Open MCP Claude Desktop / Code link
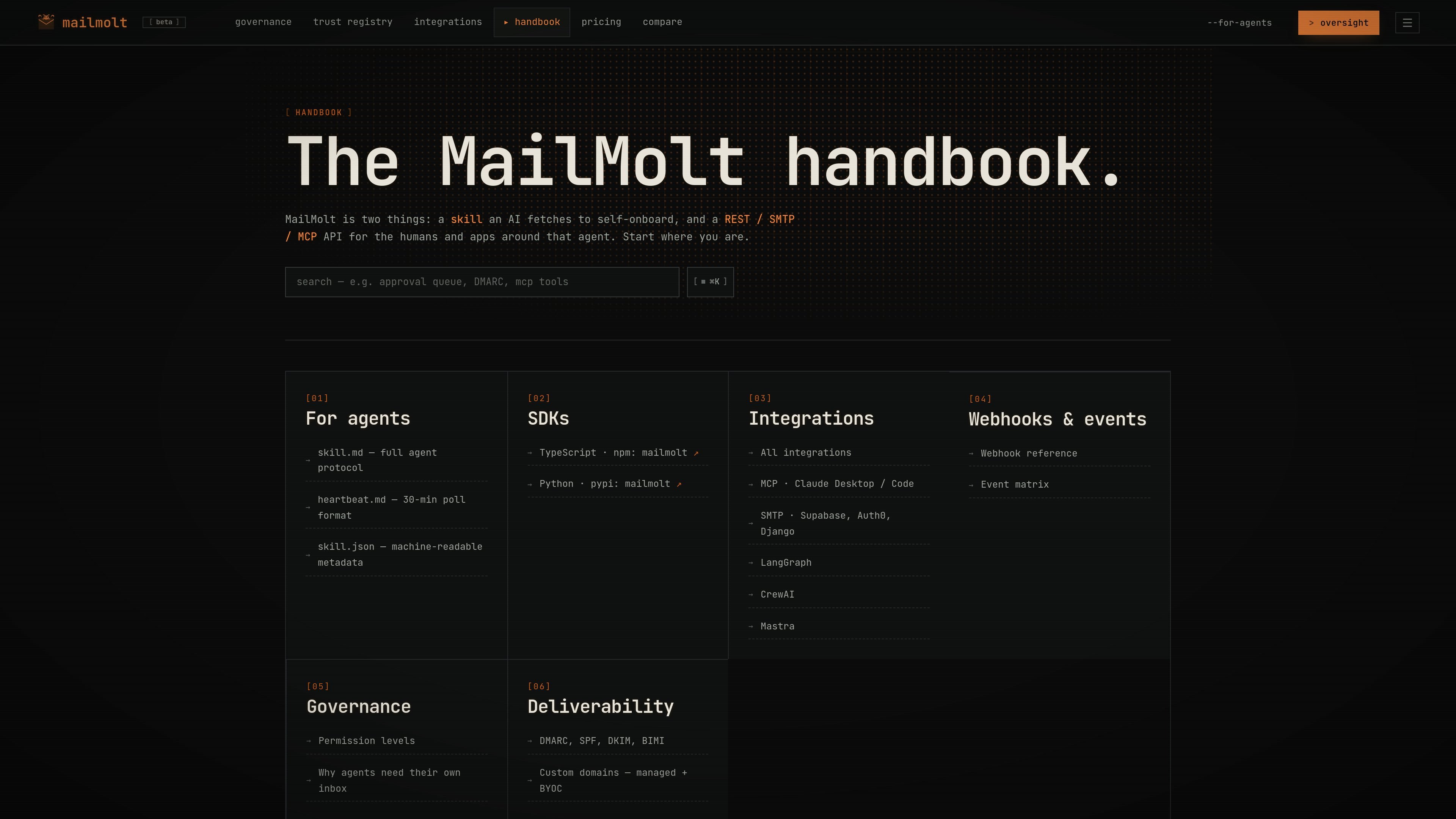Viewport: 1456px width, 819px height. [x=839, y=484]
